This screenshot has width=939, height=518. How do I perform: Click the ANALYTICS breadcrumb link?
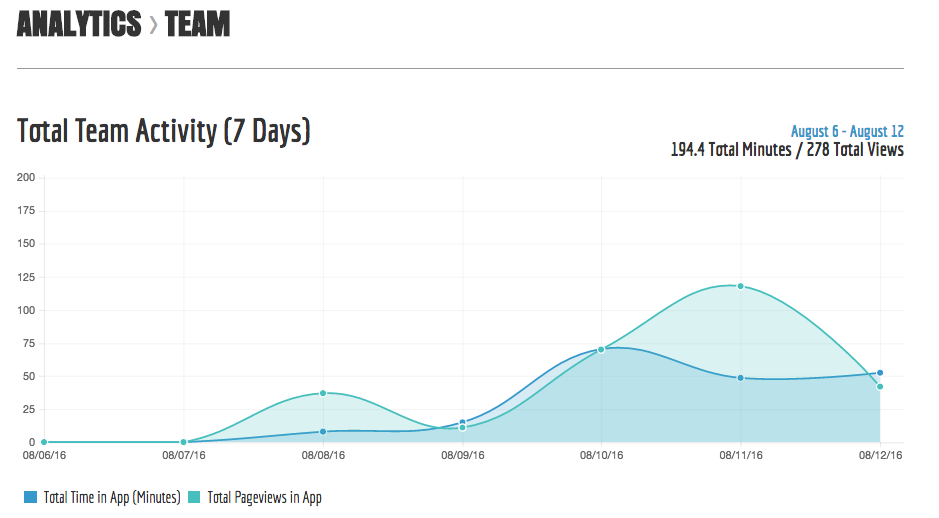pyautogui.click(x=78, y=24)
